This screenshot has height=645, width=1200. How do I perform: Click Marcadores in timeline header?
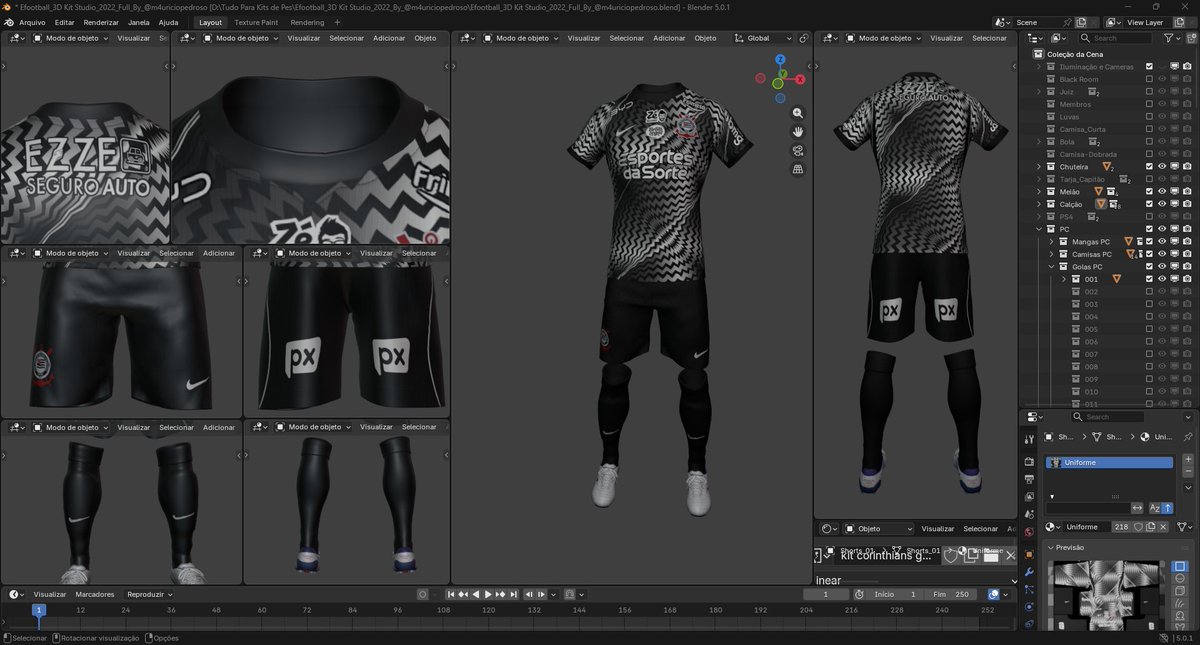click(x=95, y=594)
